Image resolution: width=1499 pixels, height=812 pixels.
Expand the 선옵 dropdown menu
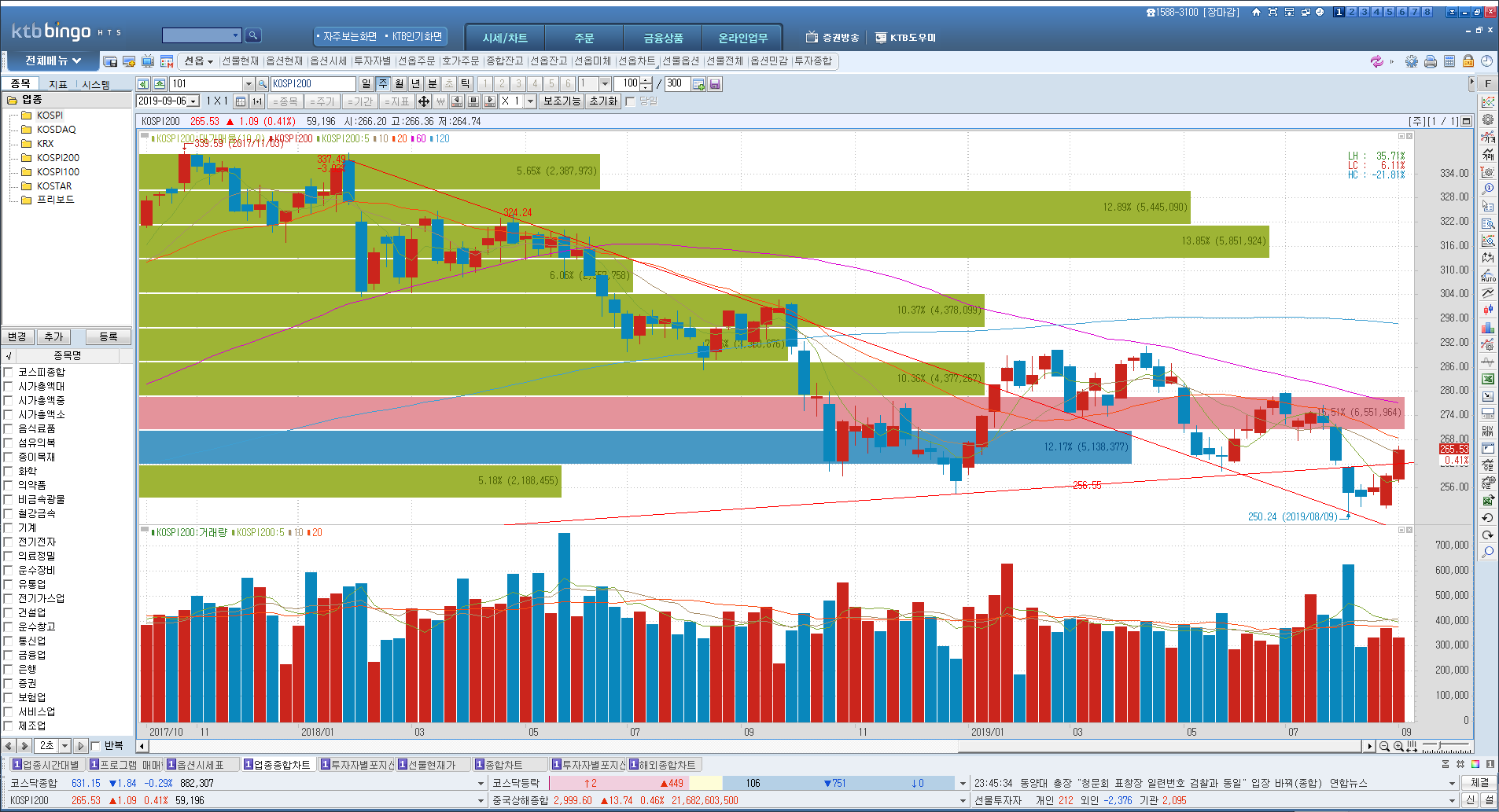click(x=198, y=61)
